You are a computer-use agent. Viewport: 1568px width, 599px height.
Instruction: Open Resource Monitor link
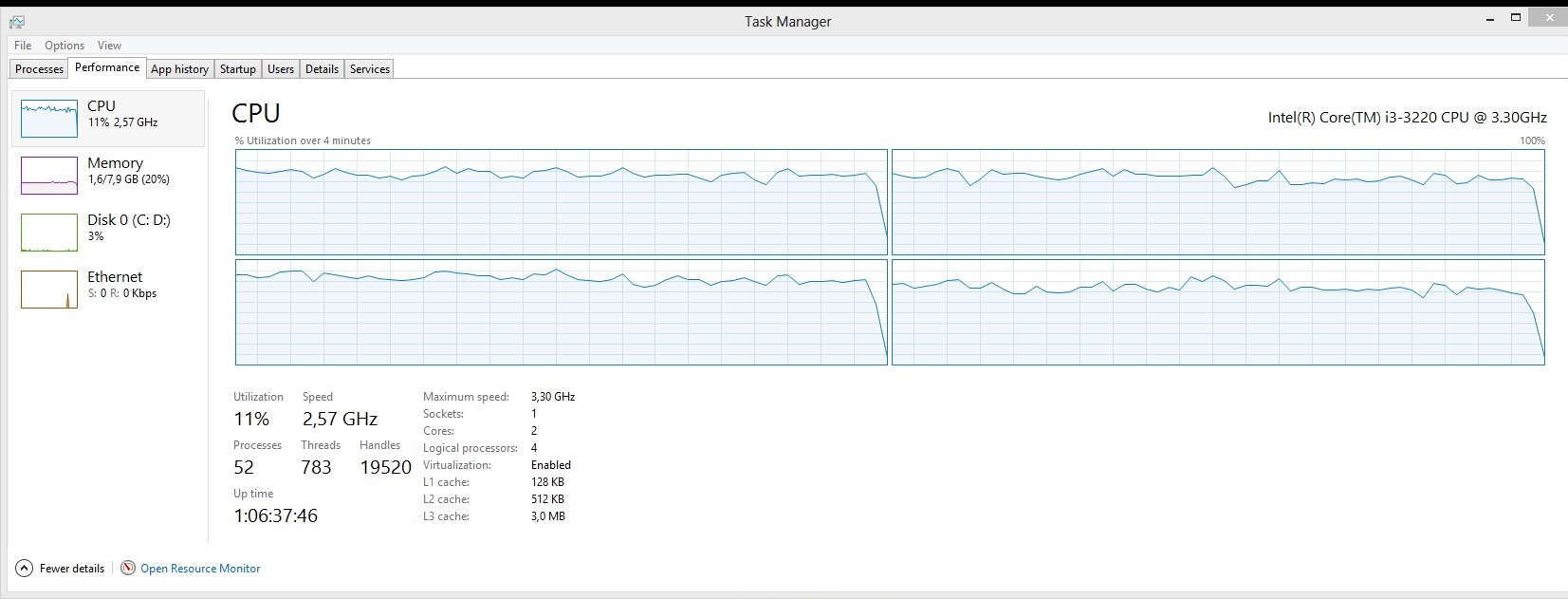(200, 569)
